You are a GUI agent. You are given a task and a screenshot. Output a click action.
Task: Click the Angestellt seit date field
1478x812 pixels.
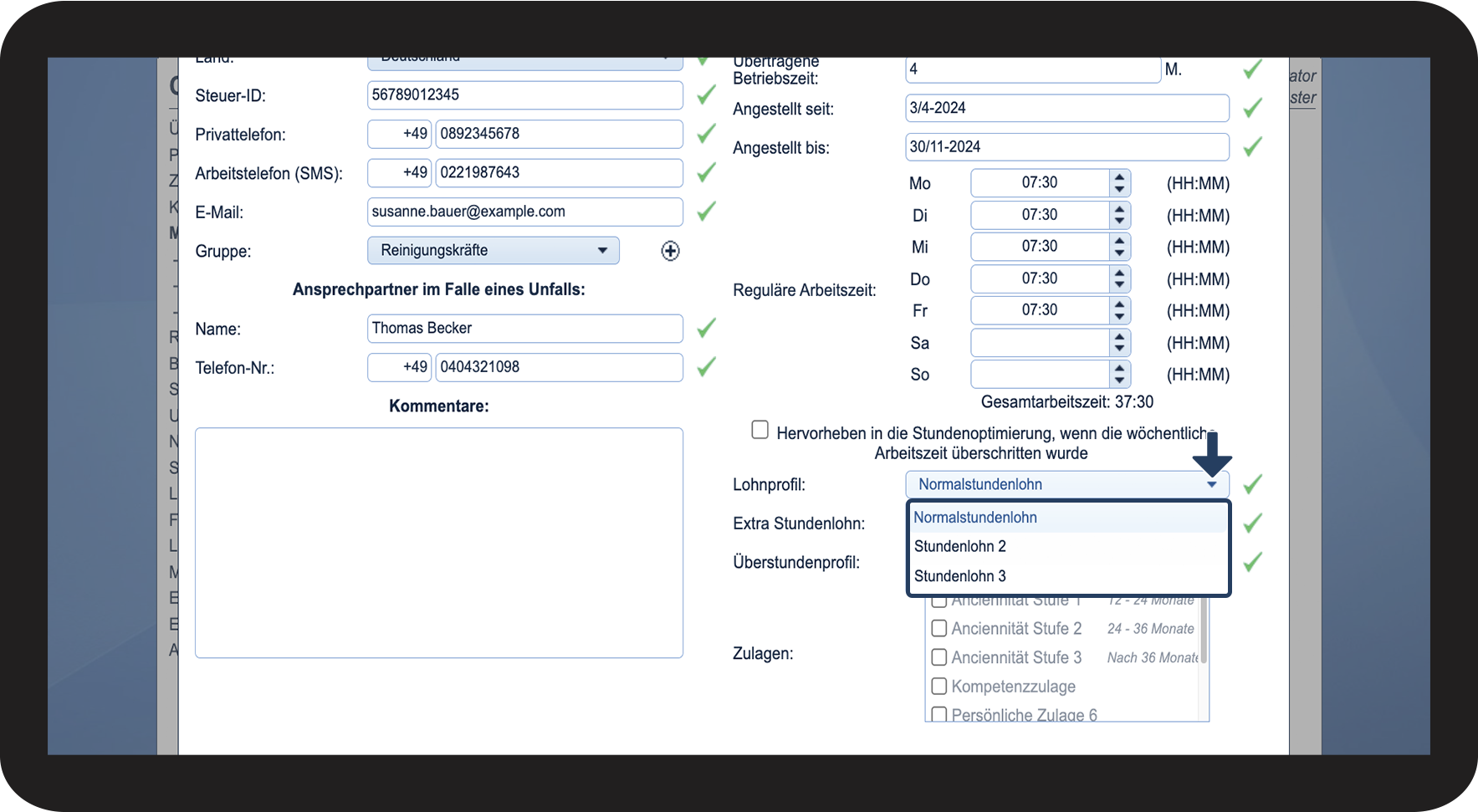(x=1067, y=108)
